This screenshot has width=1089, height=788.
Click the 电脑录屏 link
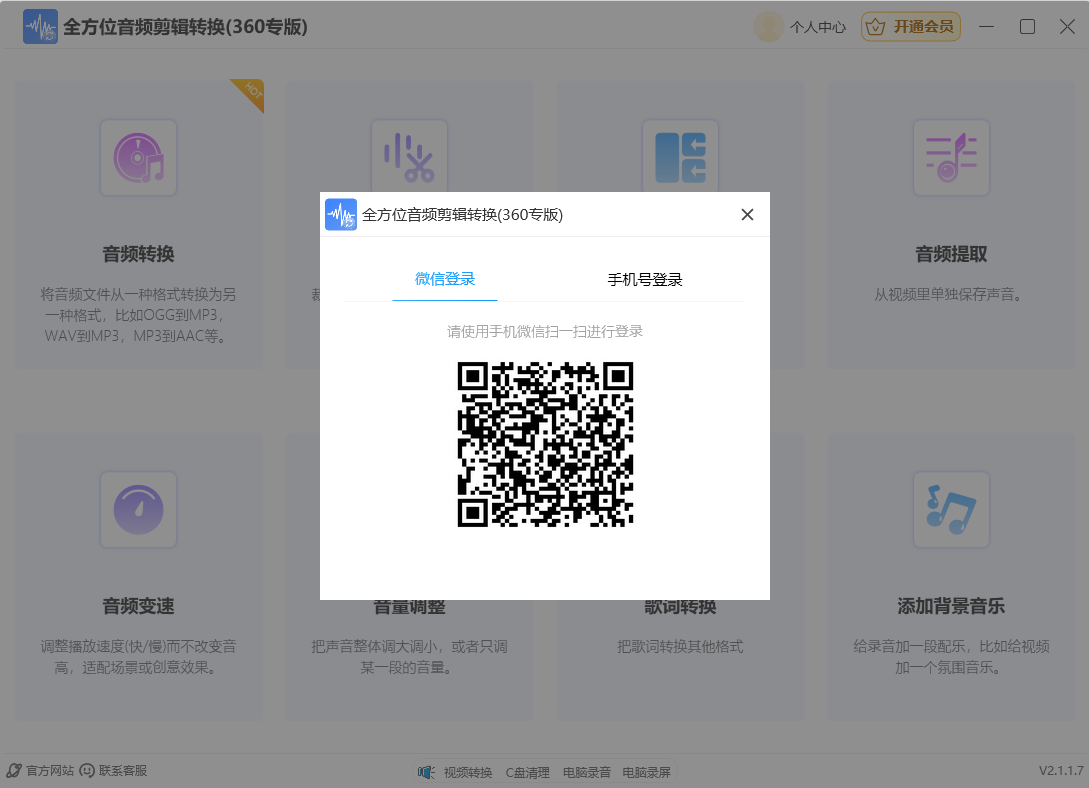646,772
